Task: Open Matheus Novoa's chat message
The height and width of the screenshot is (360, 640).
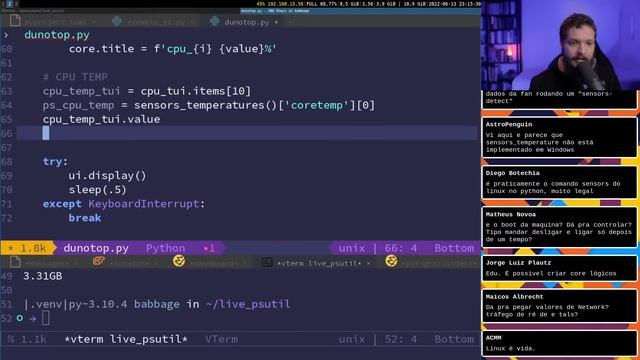Action: pos(559,227)
